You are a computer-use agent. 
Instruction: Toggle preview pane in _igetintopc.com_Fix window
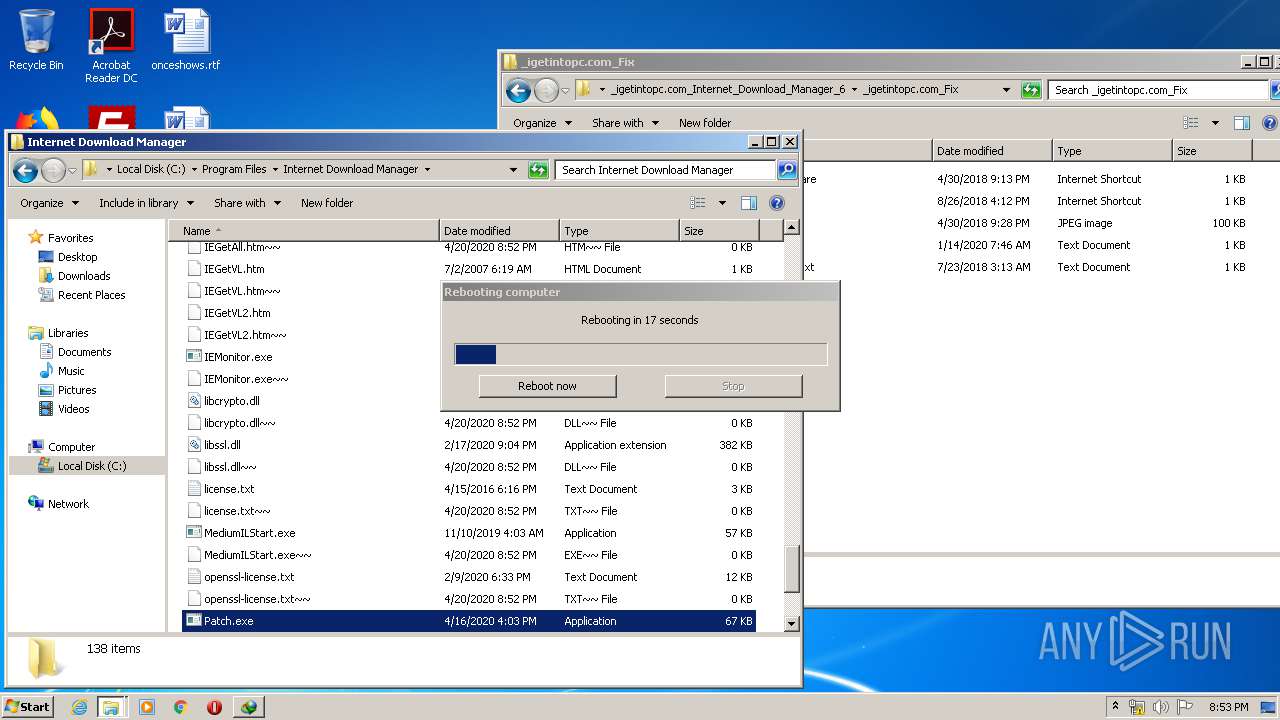tap(1242, 123)
